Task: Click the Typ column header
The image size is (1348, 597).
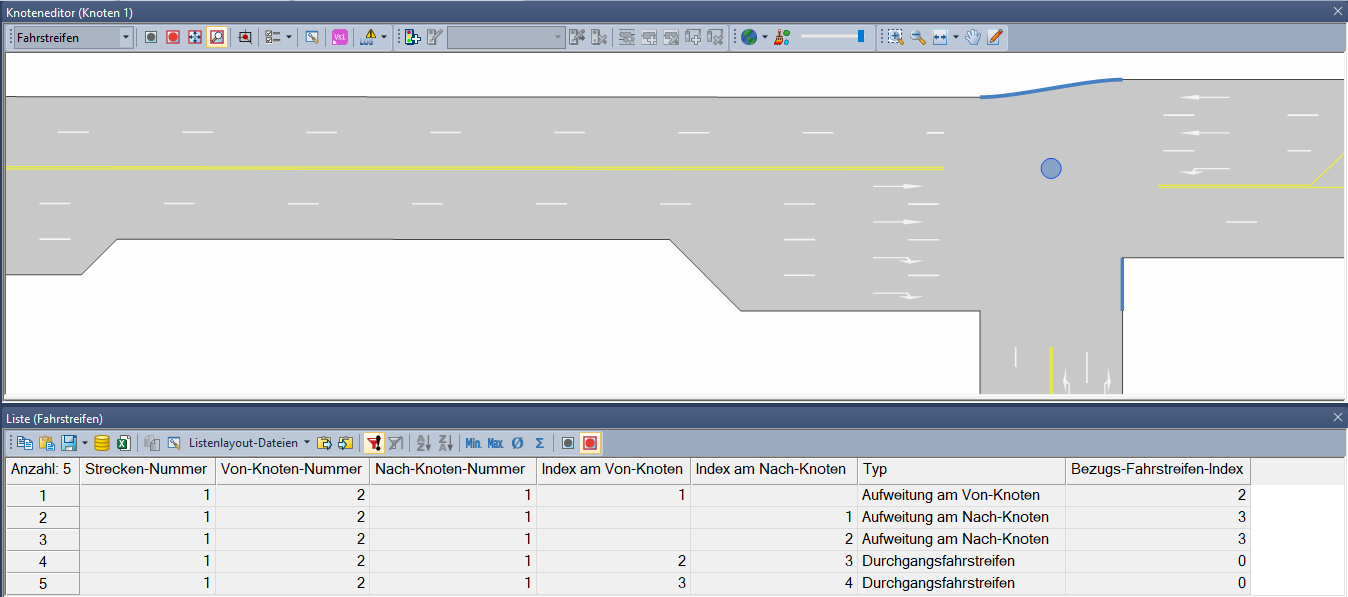Action: (960, 469)
